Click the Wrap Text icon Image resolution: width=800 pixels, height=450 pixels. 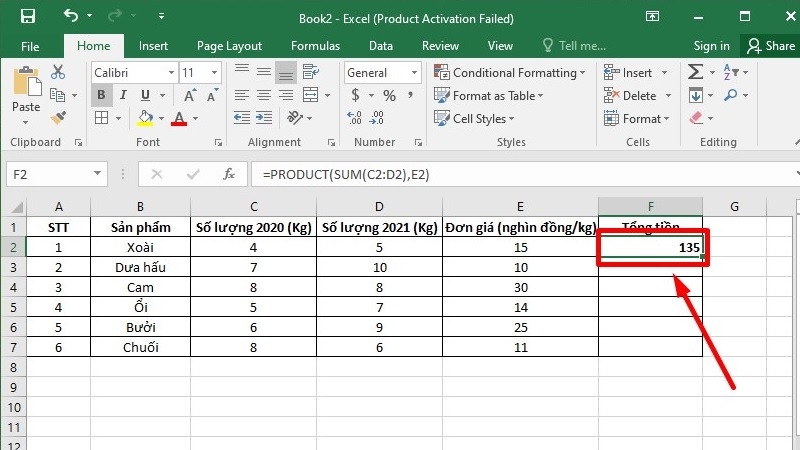coord(310,72)
